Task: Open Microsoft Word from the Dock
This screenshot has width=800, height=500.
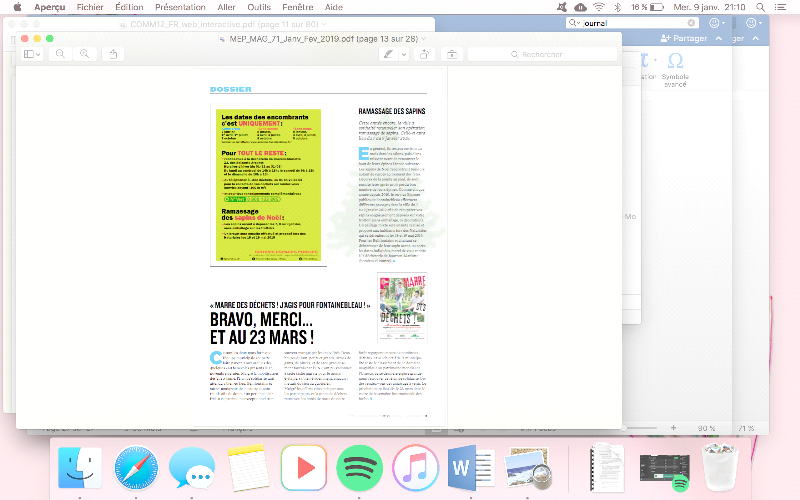Action: (471, 467)
